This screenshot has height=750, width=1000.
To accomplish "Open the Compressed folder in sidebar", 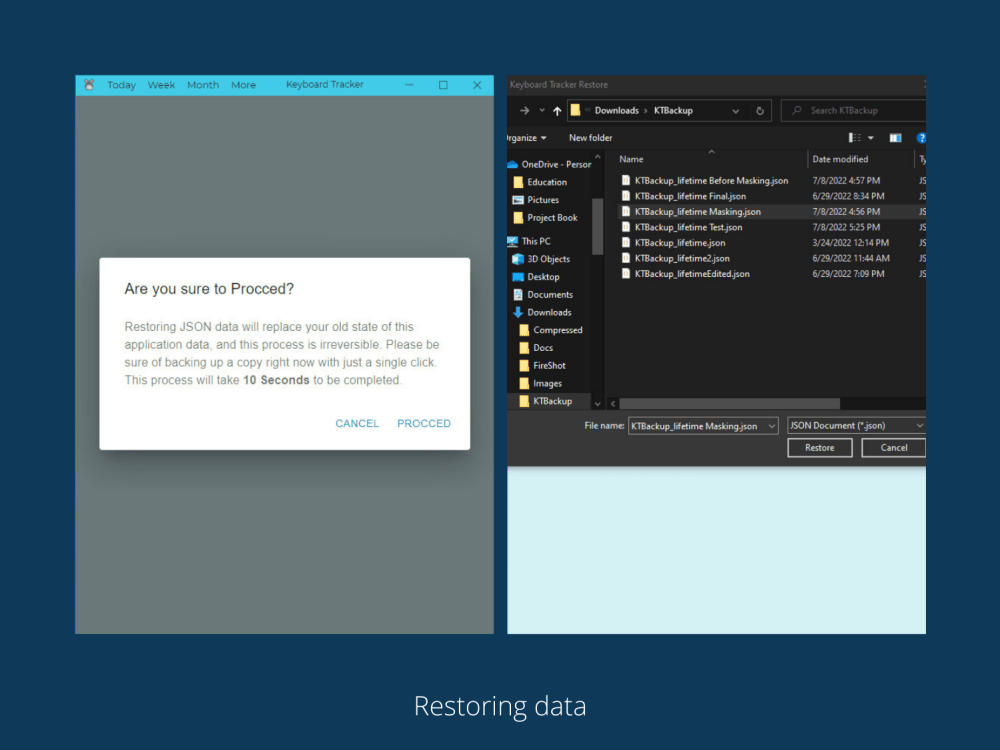I will [551, 330].
